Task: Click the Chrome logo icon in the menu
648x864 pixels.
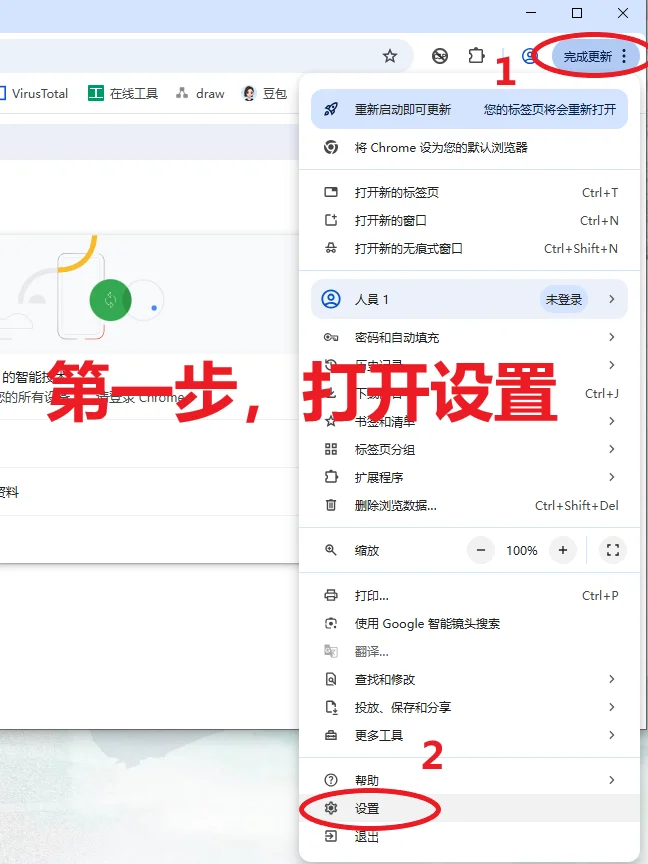Action: [331, 147]
